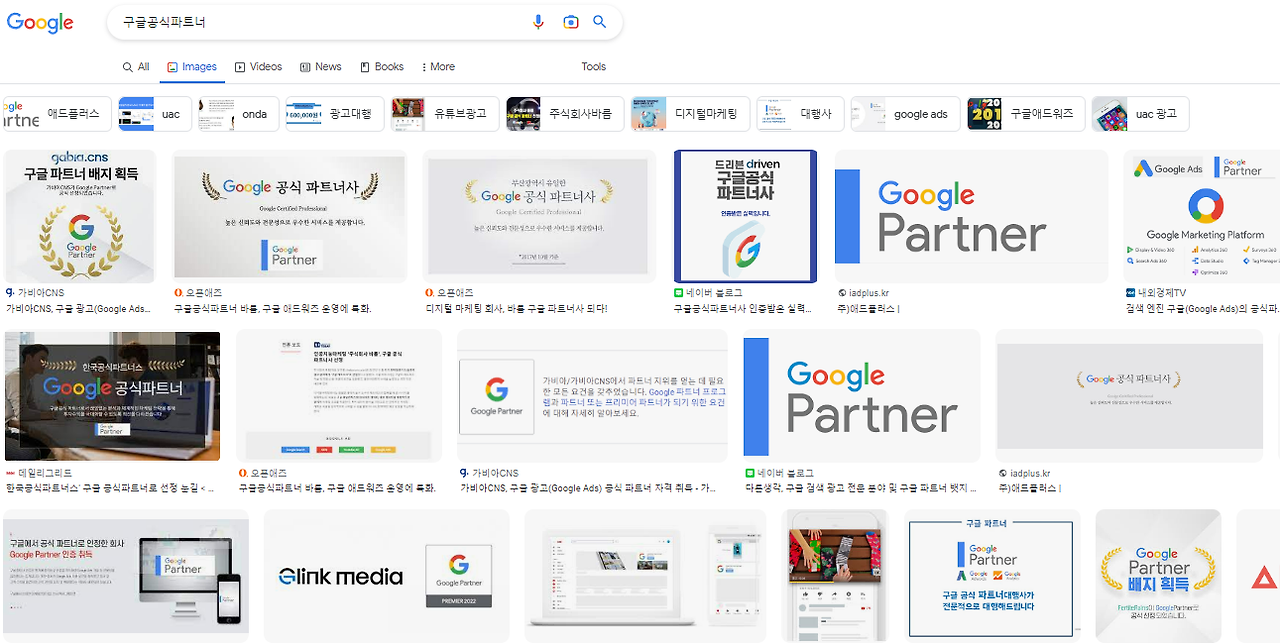The width and height of the screenshot is (1280, 644).
Task: Select the 'google ads' suggestion chip
Action: [x=905, y=114]
